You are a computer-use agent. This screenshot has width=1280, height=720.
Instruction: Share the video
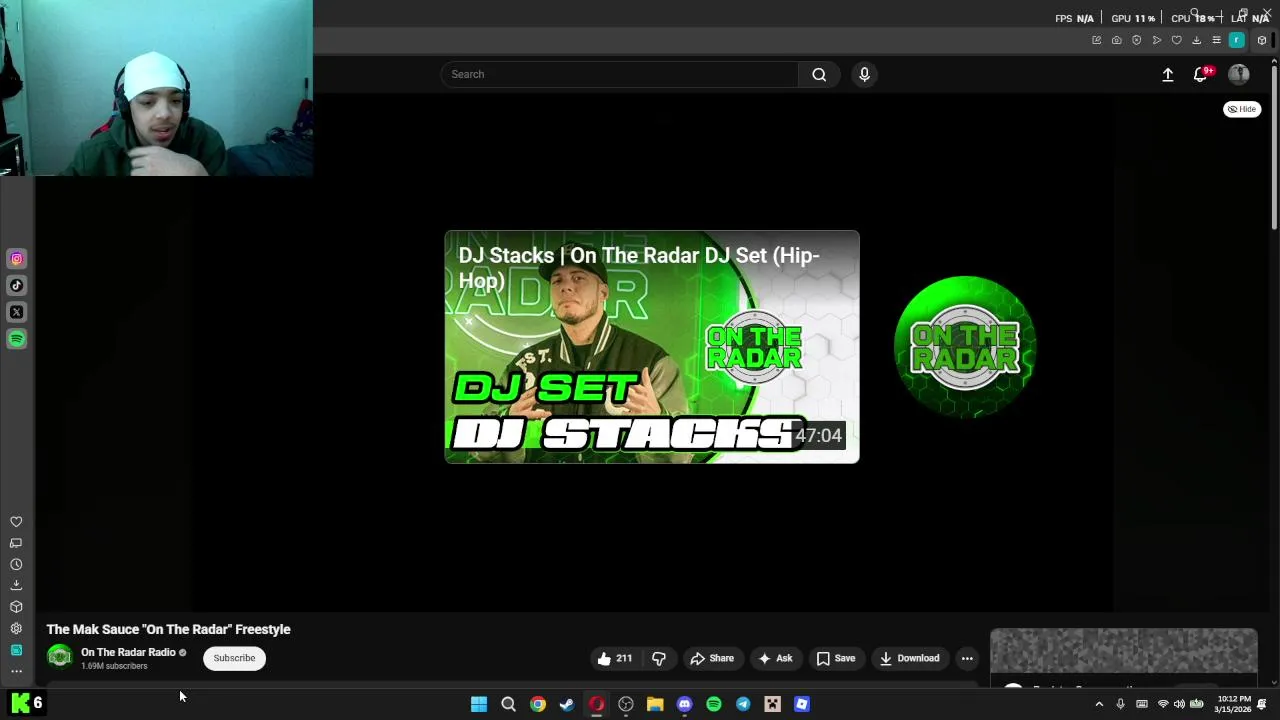tap(712, 658)
